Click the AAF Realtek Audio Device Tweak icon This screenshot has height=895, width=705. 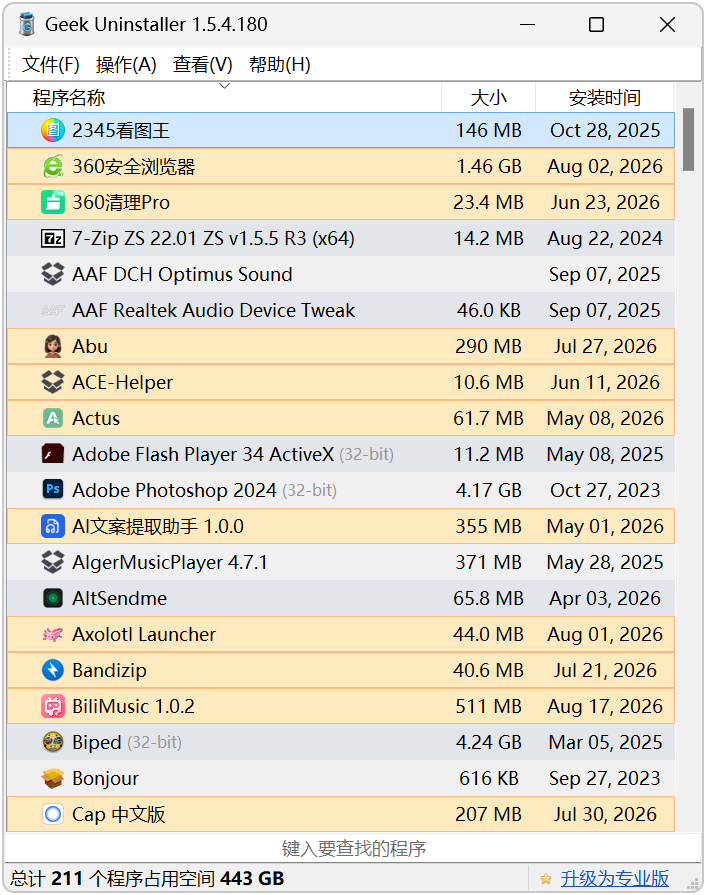tap(53, 310)
